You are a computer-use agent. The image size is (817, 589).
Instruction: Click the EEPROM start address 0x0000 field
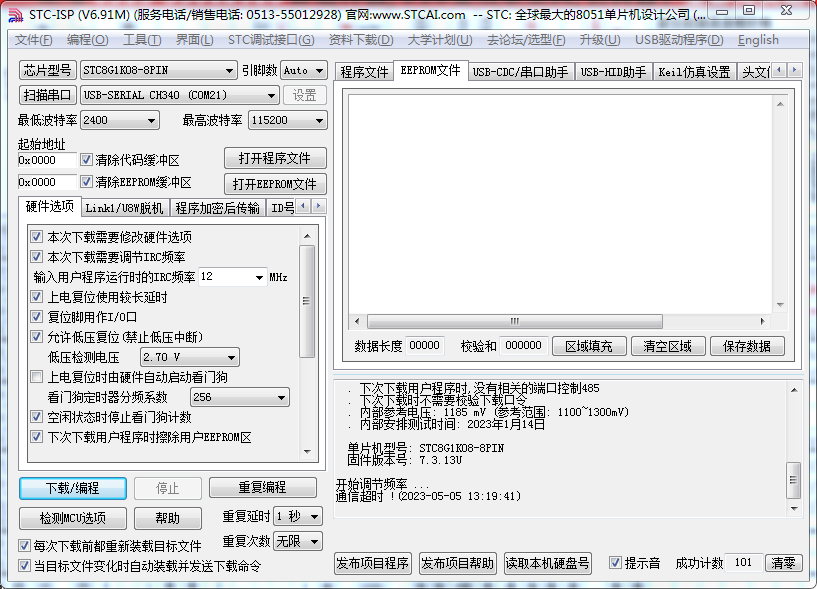(x=46, y=182)
